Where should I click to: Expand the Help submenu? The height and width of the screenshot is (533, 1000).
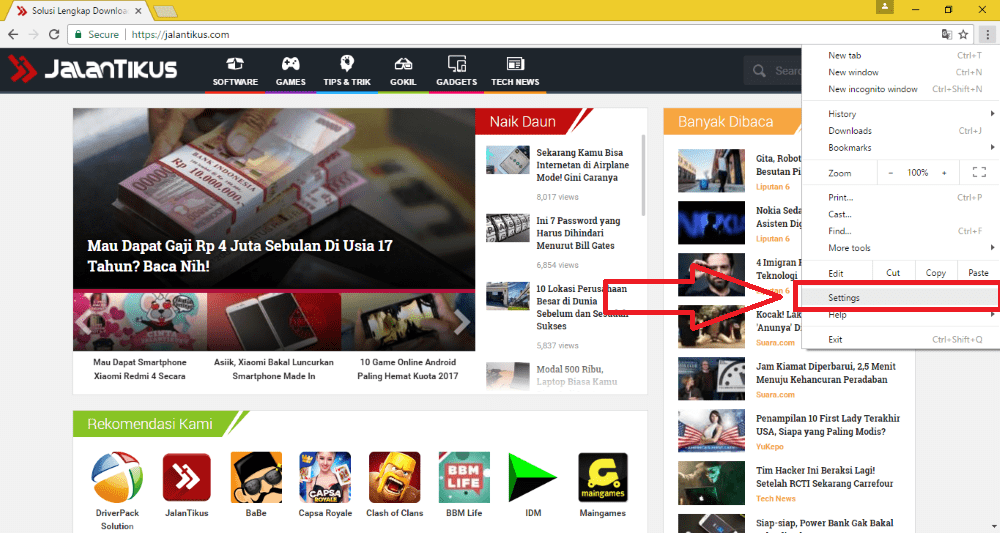[x=992, y=314]
